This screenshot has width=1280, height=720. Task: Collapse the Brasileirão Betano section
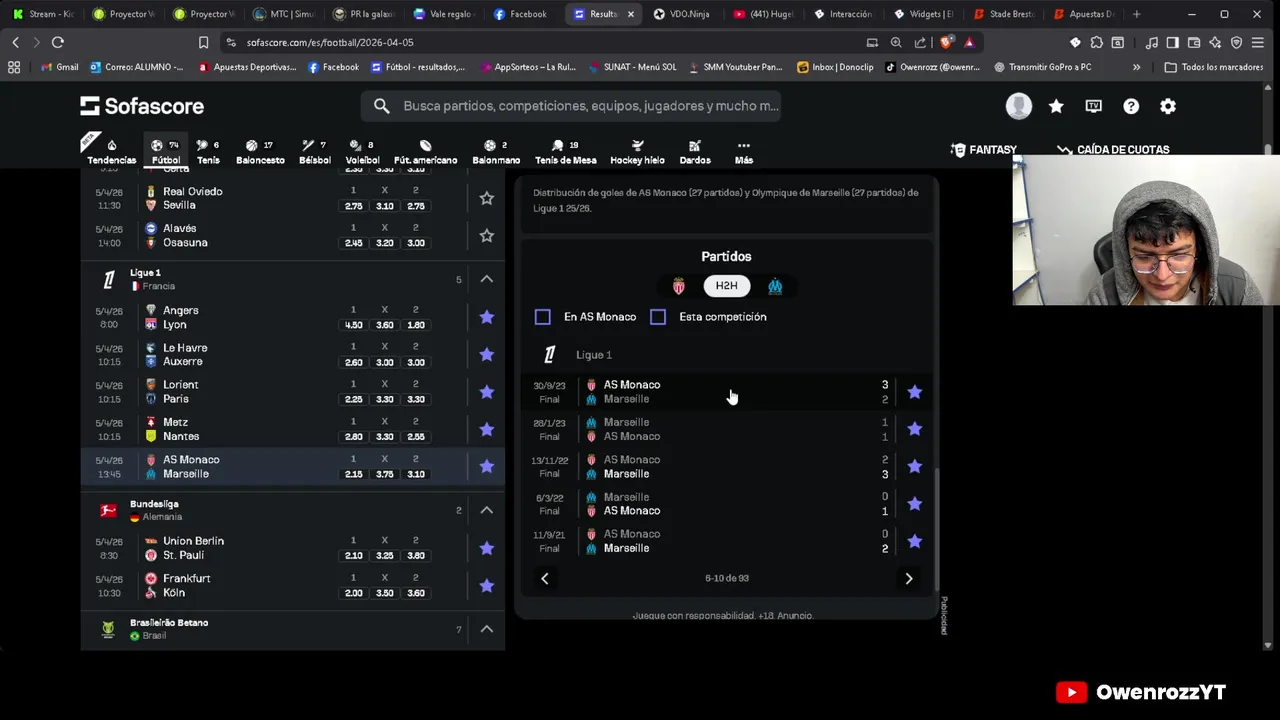click(486, 629)
